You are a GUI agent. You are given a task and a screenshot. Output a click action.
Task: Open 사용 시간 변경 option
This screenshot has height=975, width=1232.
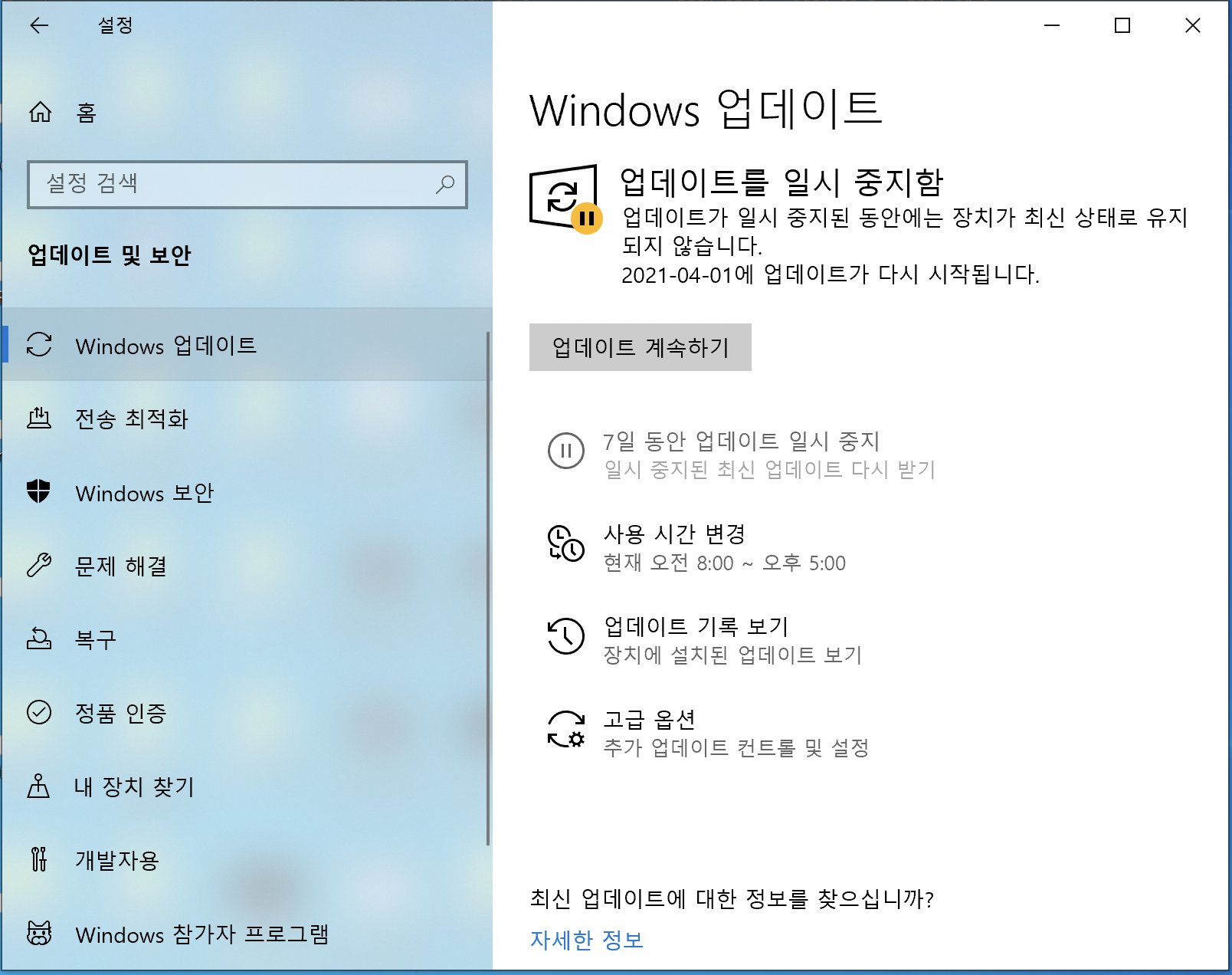tap(697, 547)
